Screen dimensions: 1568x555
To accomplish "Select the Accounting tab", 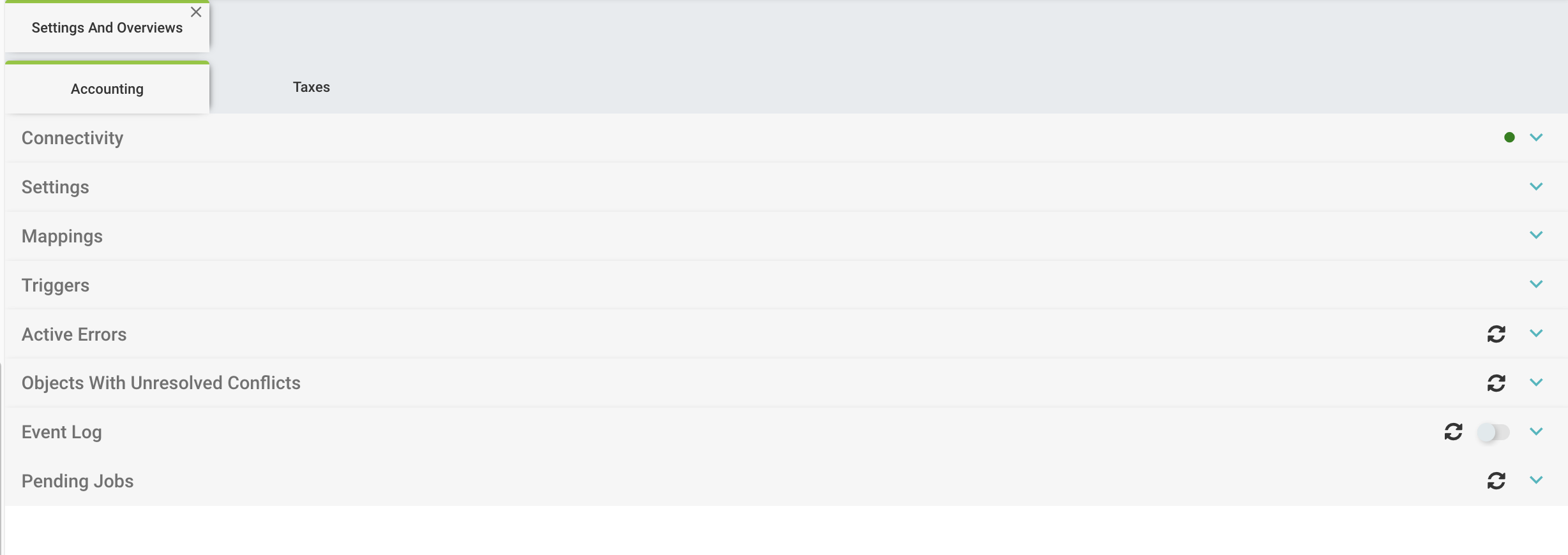I will click(107, 89).
